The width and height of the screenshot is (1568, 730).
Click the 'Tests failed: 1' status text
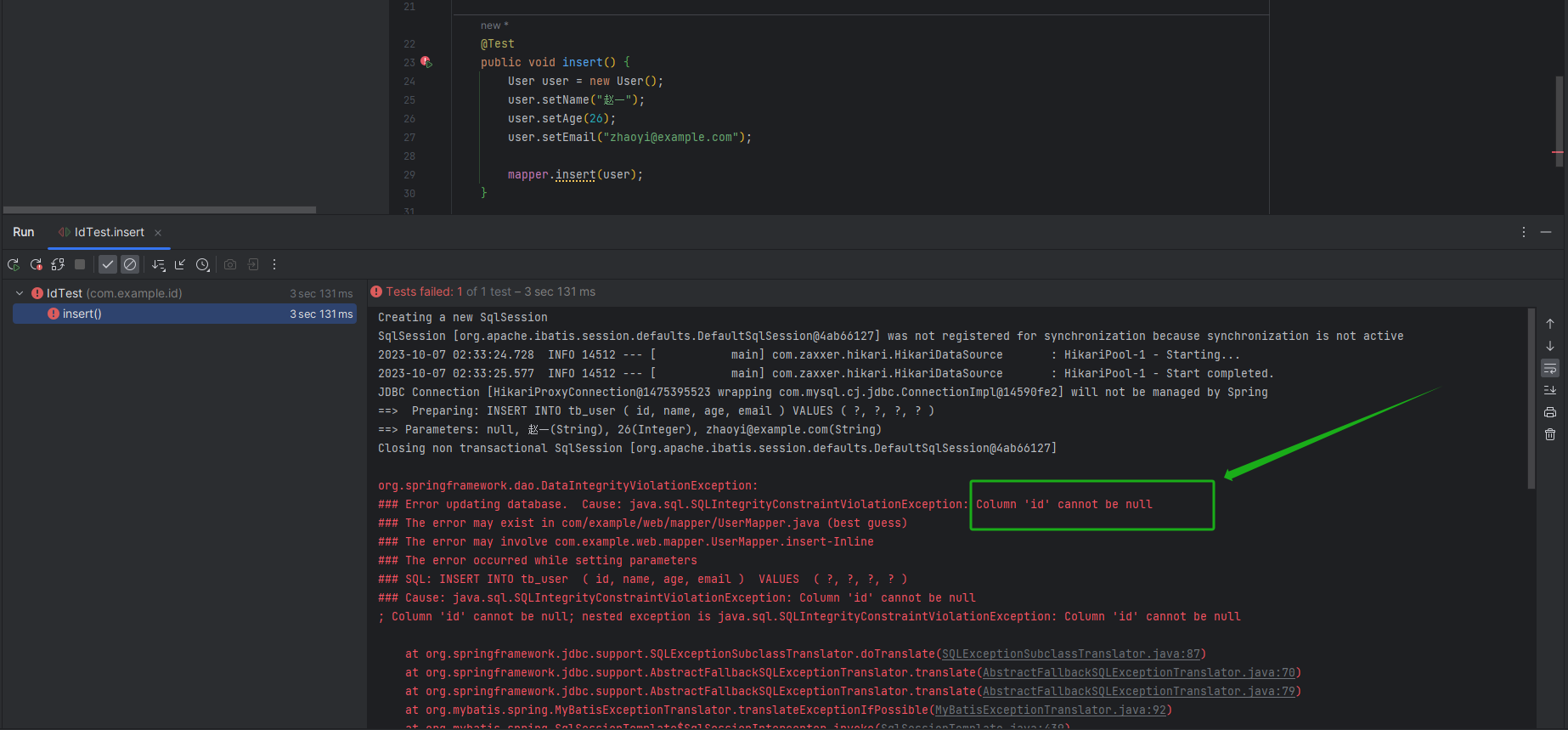(425, 291)
